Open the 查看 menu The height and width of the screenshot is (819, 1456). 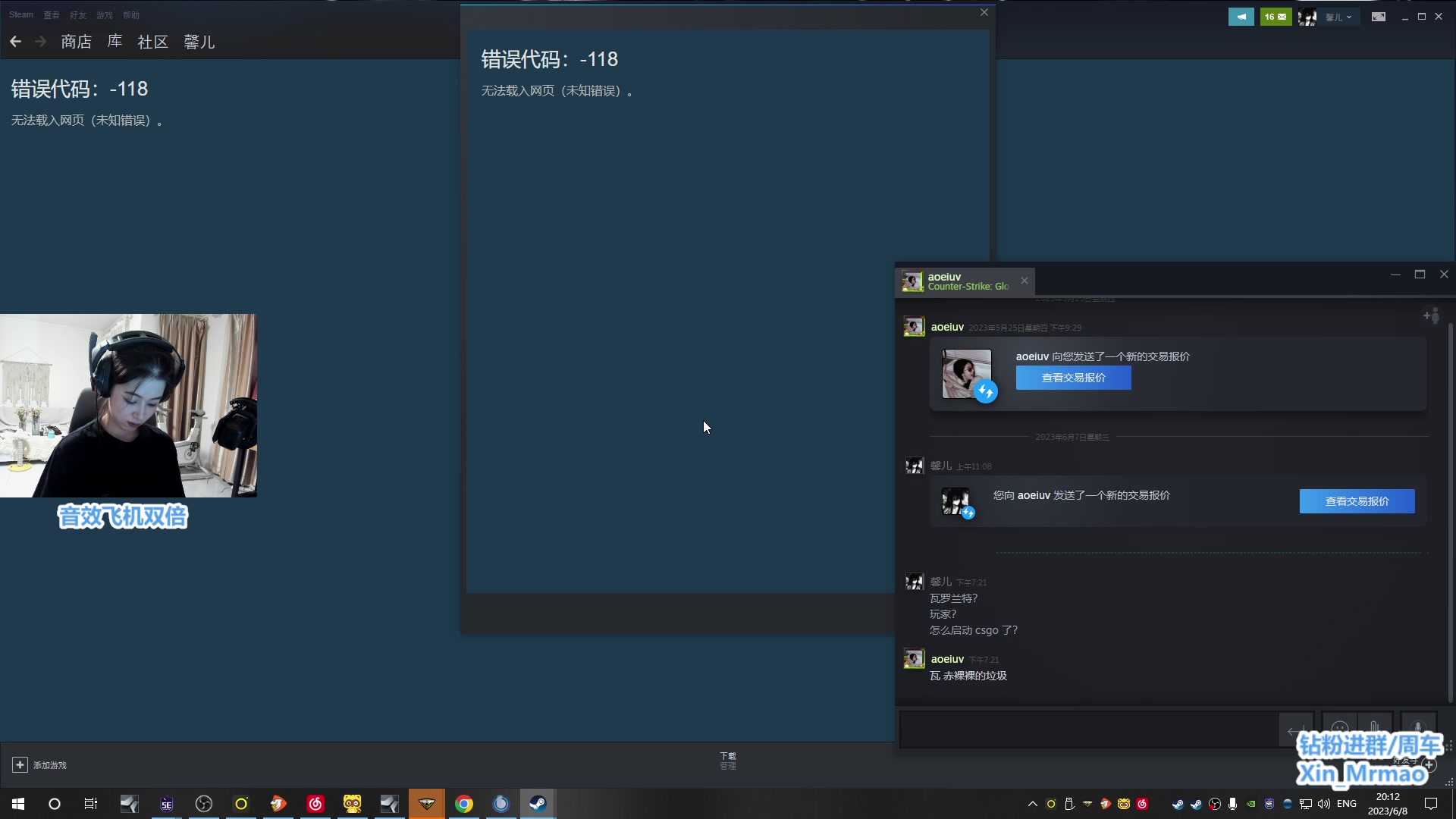point(51,14)
